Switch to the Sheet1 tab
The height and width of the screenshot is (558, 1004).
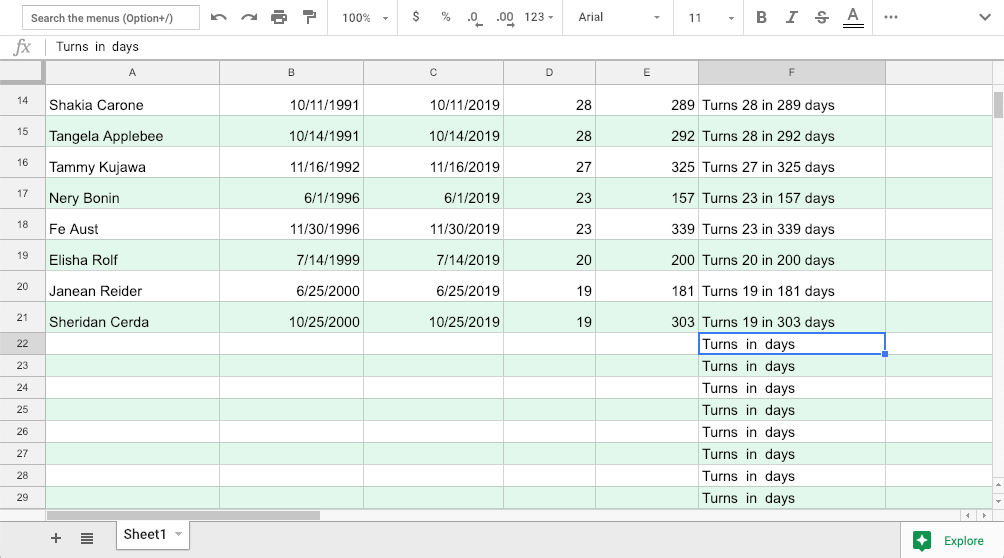click(x=145, y=535)
